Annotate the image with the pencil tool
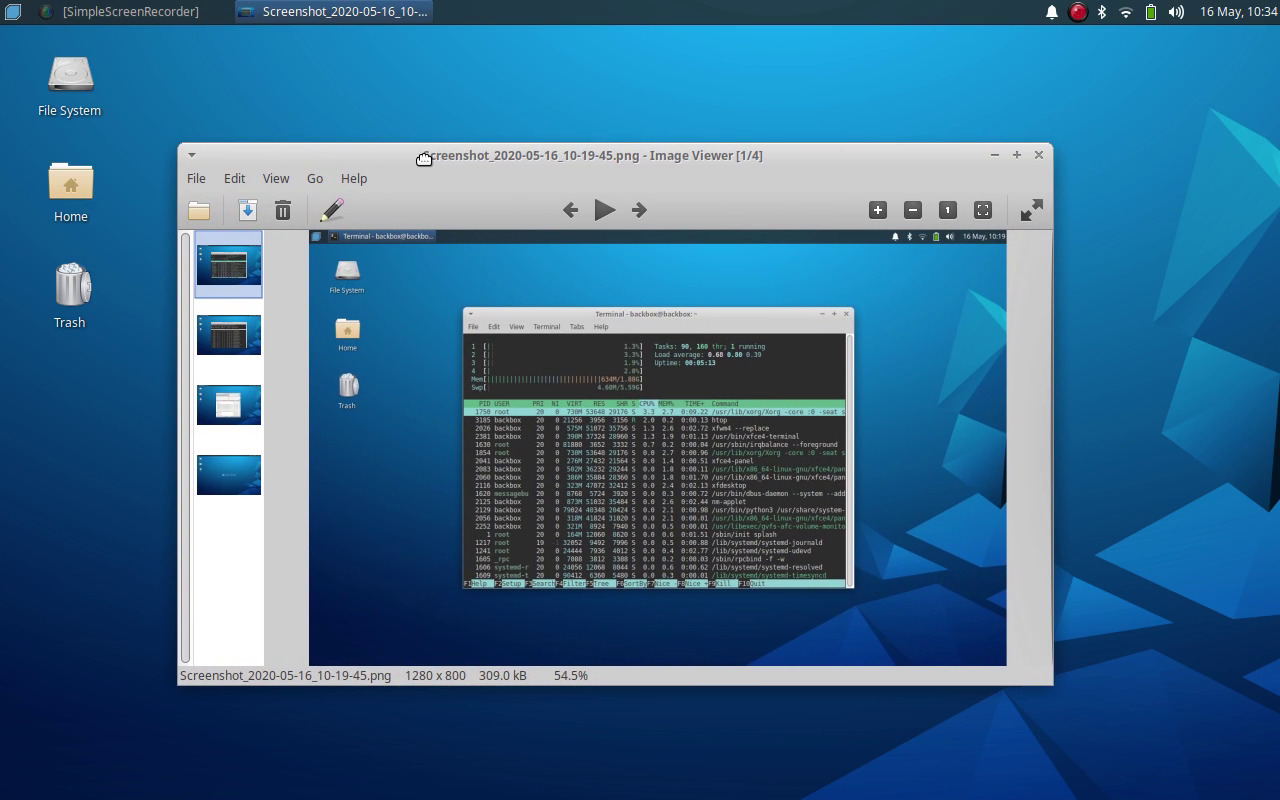Image resolution: width=1280 pixels, height=800 pixels. tap(332, 210)
